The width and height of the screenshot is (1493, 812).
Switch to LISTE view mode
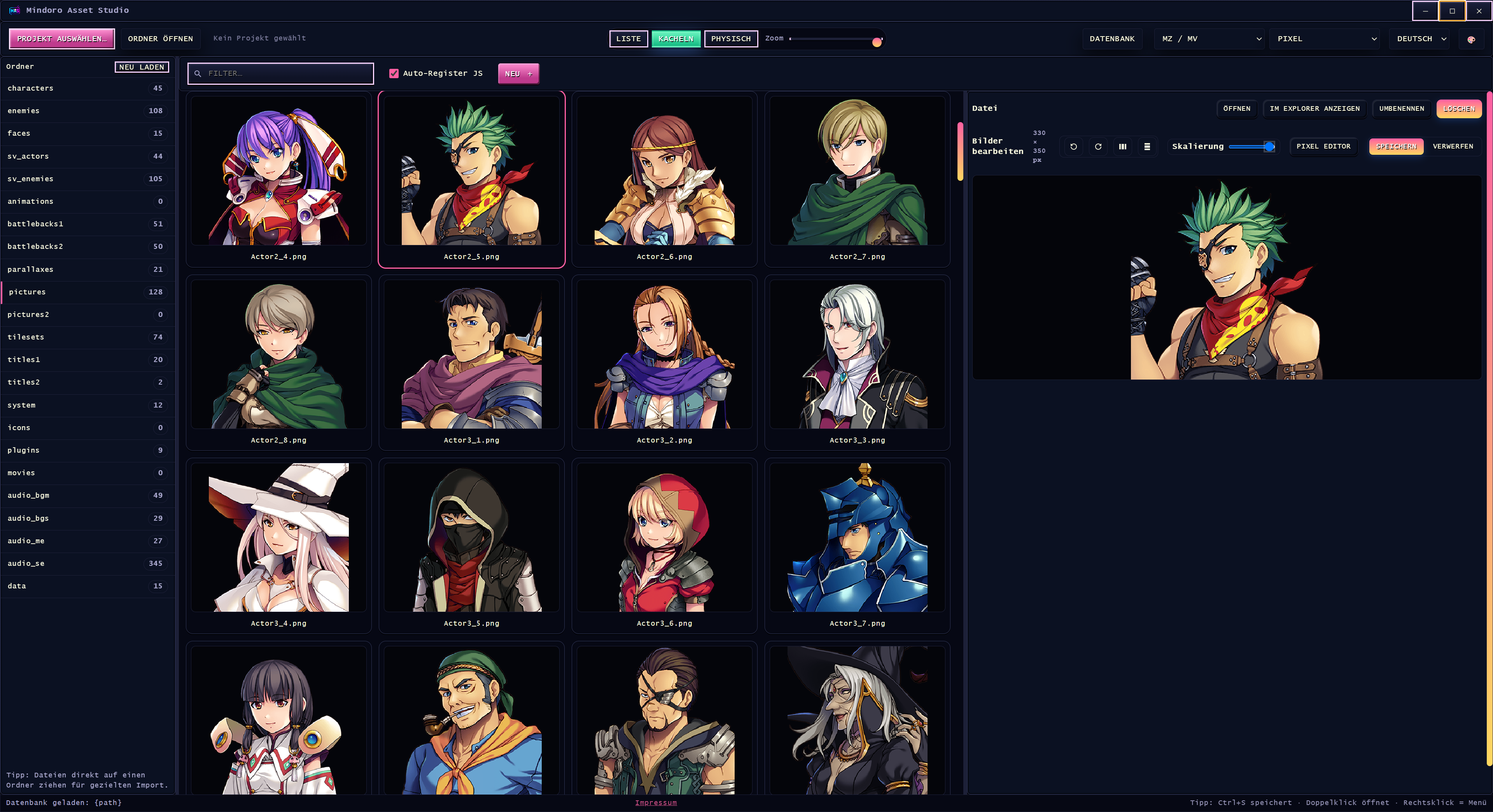(628, 39)
